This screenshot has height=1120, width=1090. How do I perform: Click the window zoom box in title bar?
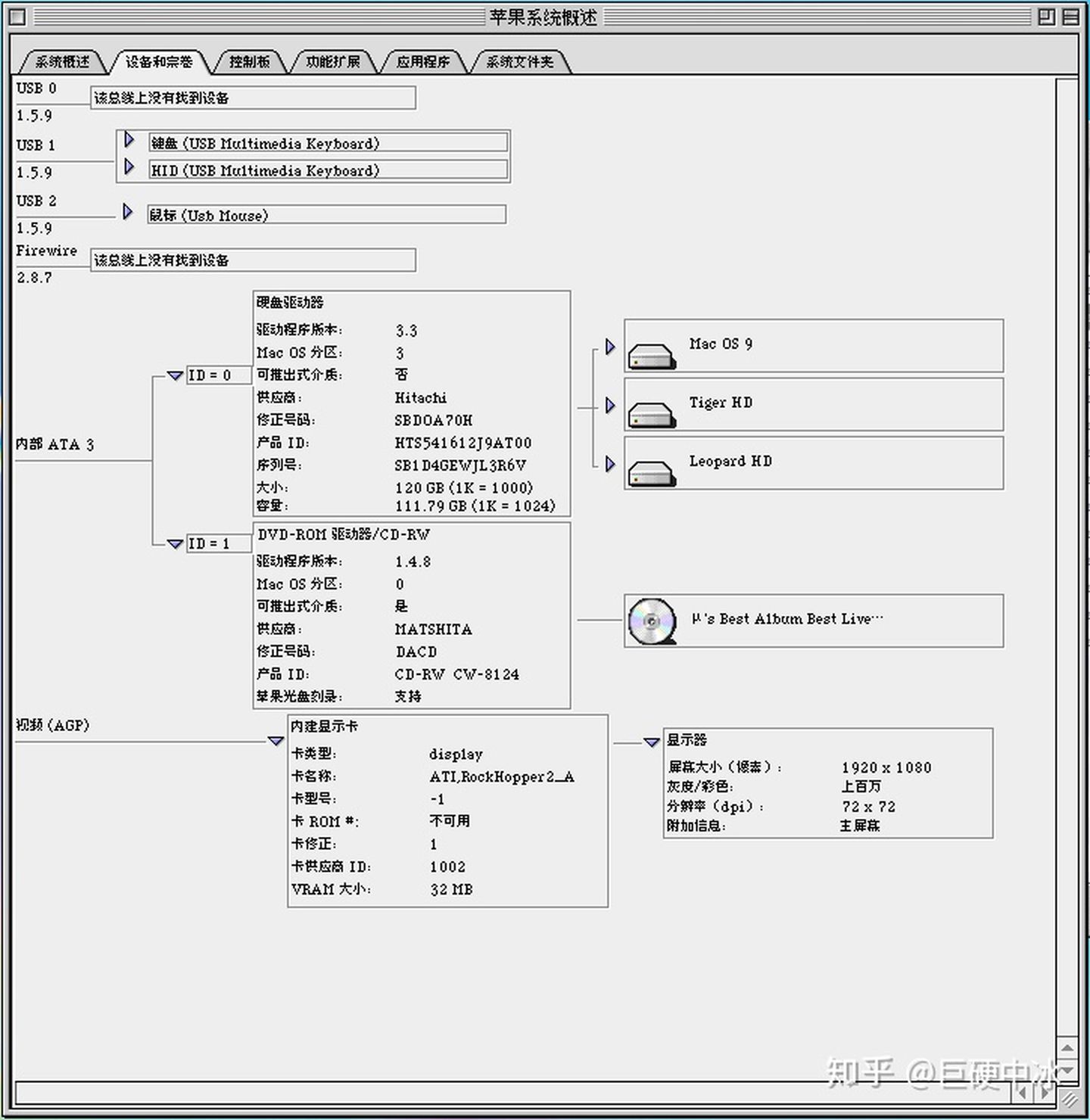tap(1046, 17)
